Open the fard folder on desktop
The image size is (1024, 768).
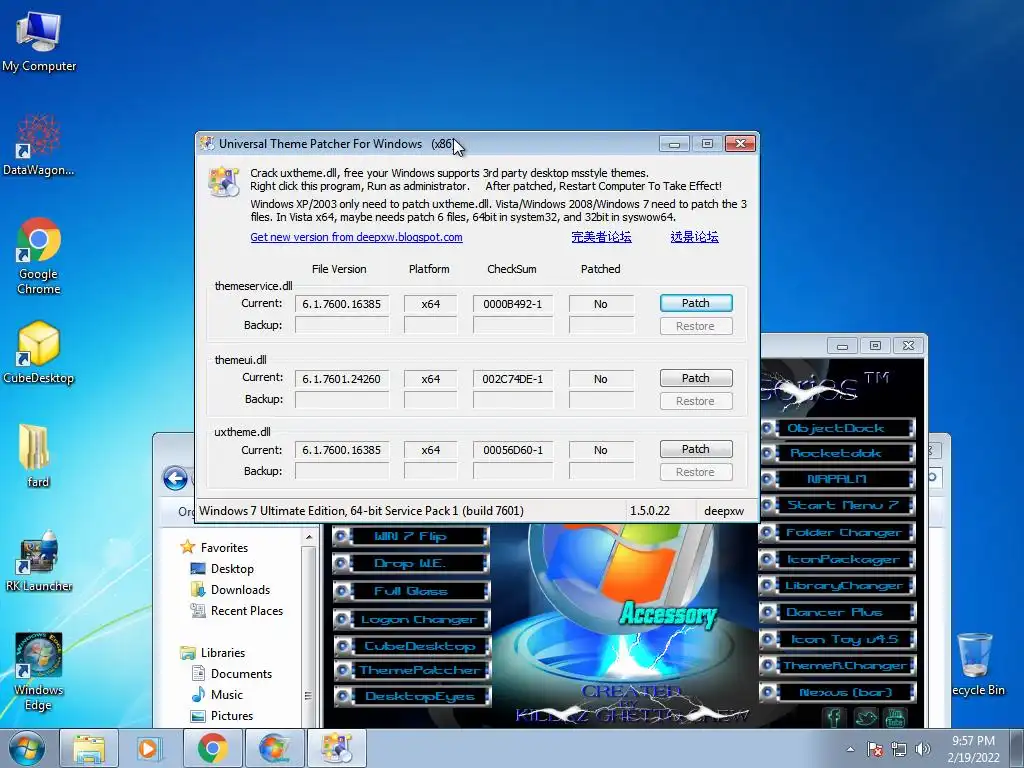click(37, 456)
